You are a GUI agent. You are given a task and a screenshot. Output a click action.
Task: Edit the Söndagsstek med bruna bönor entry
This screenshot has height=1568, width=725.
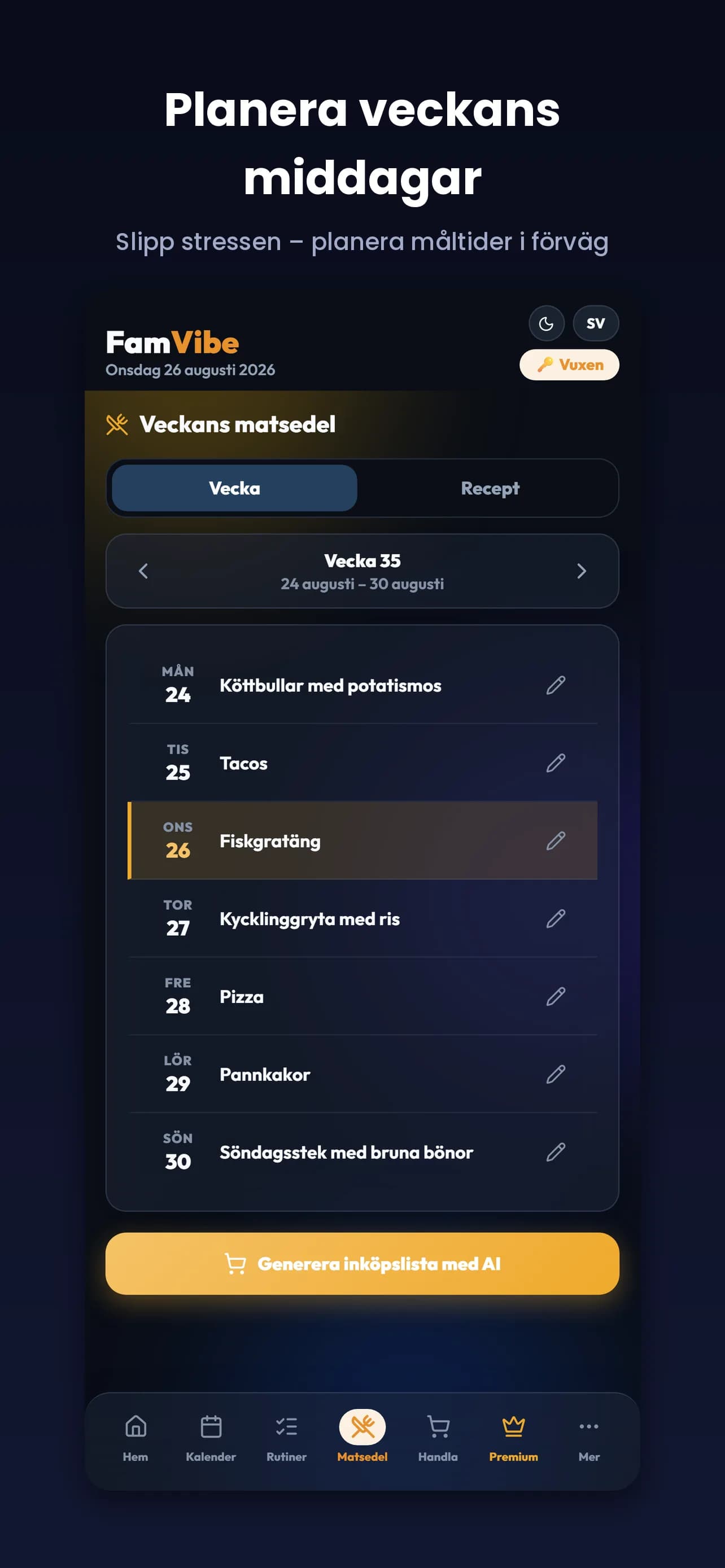pyautogui.click(x=556, y=1152)
